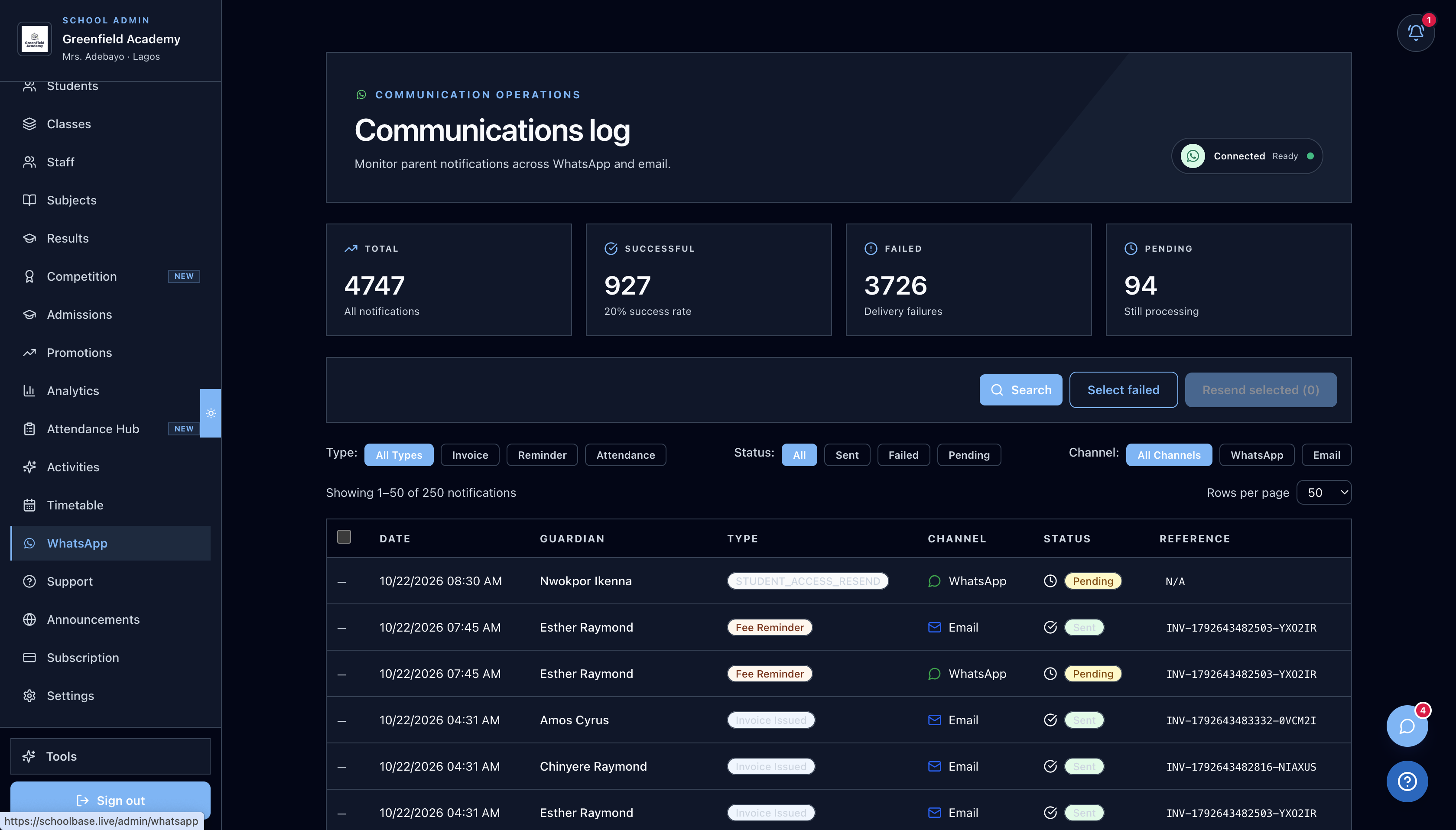Click the Results graduation cap icon
The width and height of the screenshot is (1456, 830).
click(29, 238)
